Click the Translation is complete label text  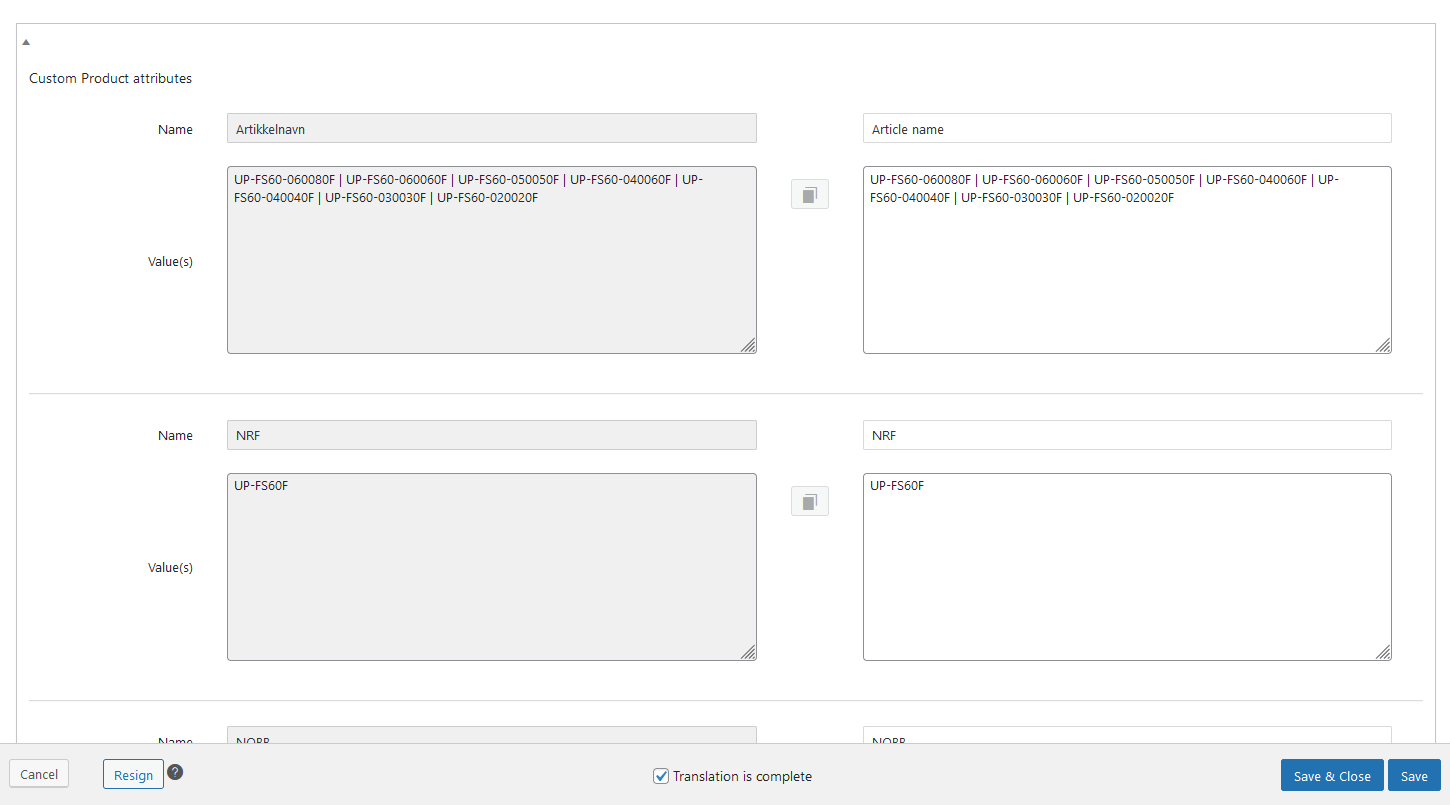[x=742, y=776]
